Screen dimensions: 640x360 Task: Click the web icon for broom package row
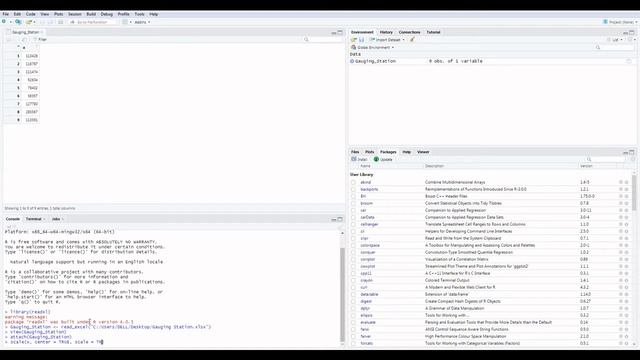click(x=621, y=203)
